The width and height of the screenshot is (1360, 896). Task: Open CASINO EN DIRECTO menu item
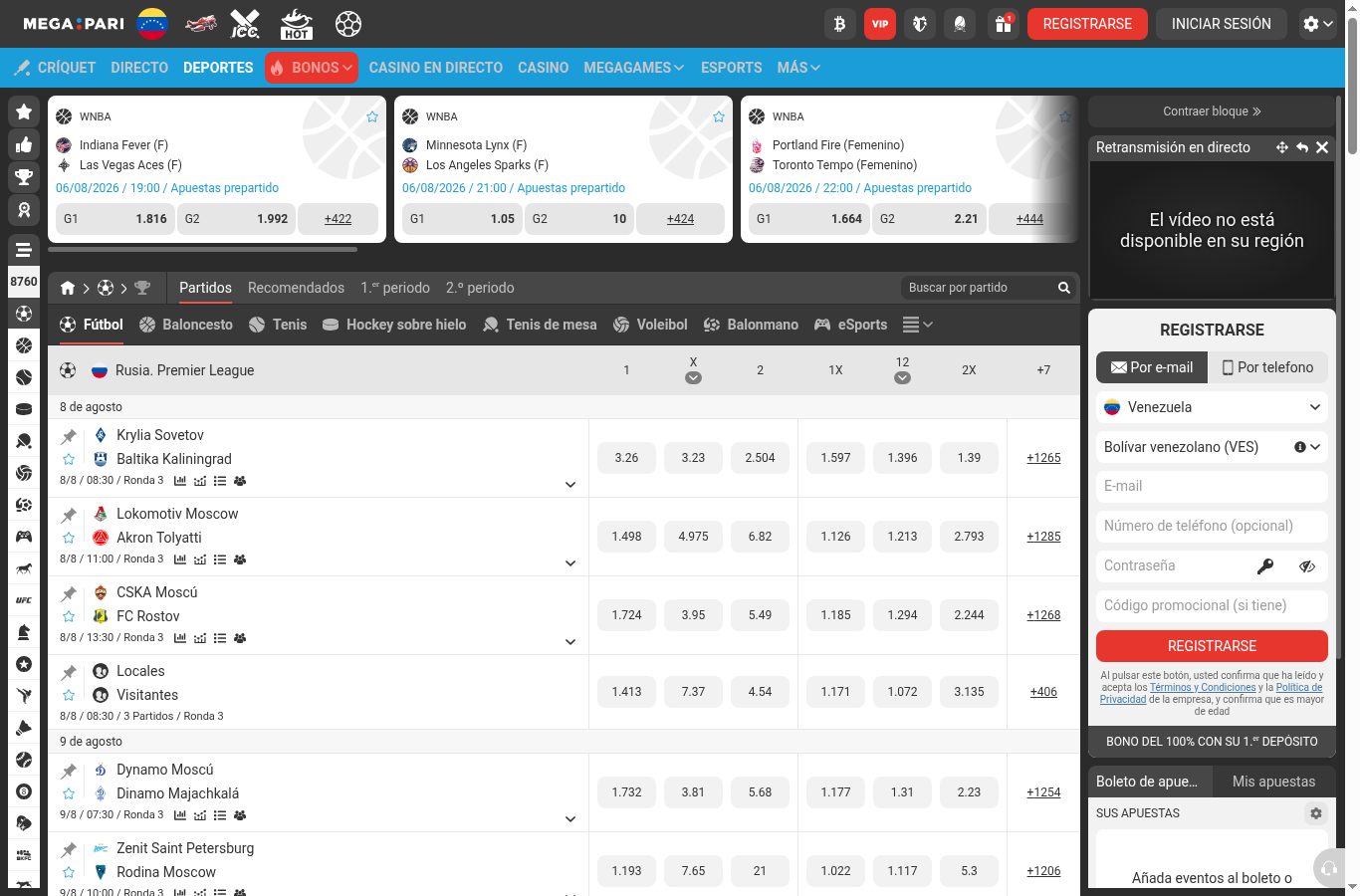(x=436, y=68)
